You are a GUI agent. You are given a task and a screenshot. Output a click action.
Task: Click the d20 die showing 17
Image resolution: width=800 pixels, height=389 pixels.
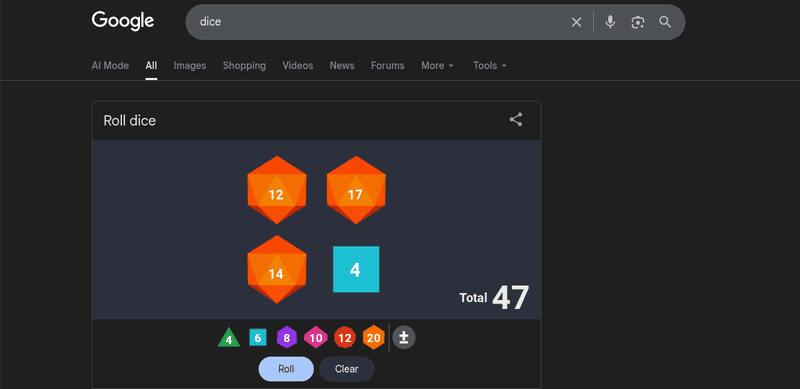(x=356, y=190)
